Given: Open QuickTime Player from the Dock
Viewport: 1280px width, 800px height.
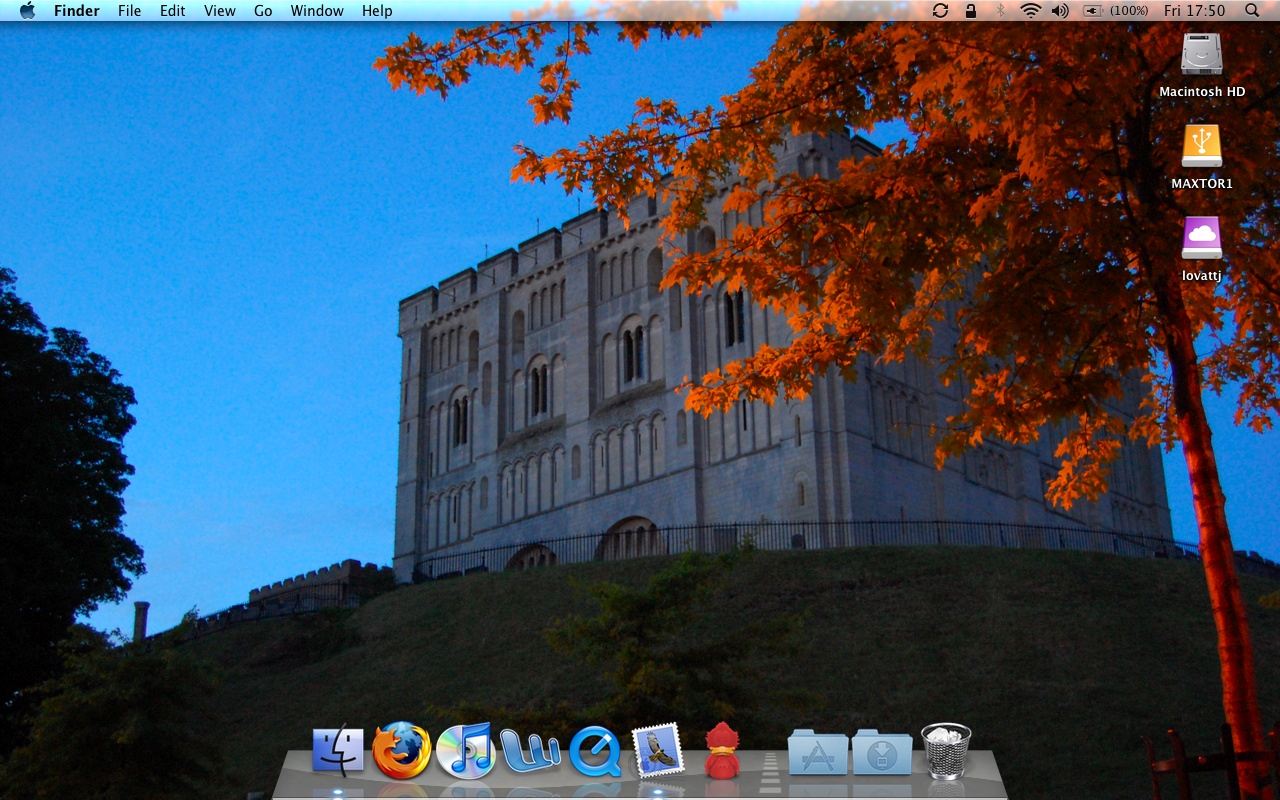Looking at the screenshot, I should coord(595,751).
